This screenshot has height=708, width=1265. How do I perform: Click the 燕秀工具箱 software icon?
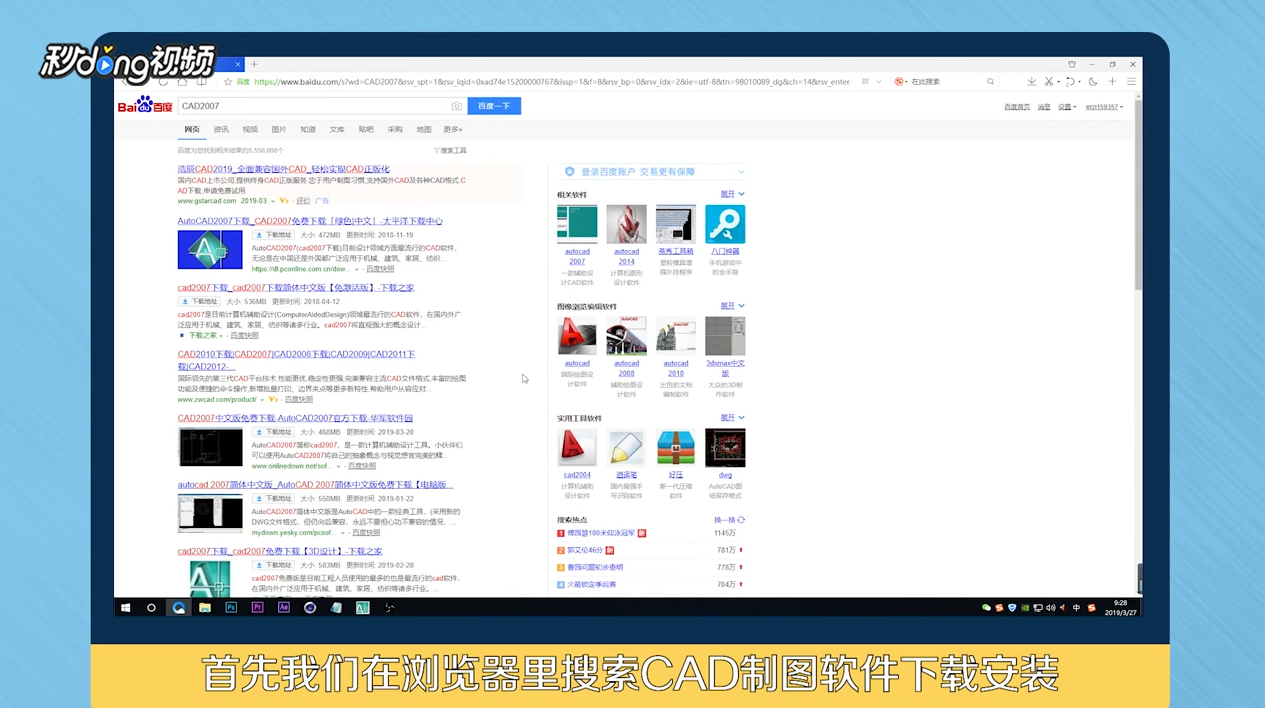[x=676, y=224]
